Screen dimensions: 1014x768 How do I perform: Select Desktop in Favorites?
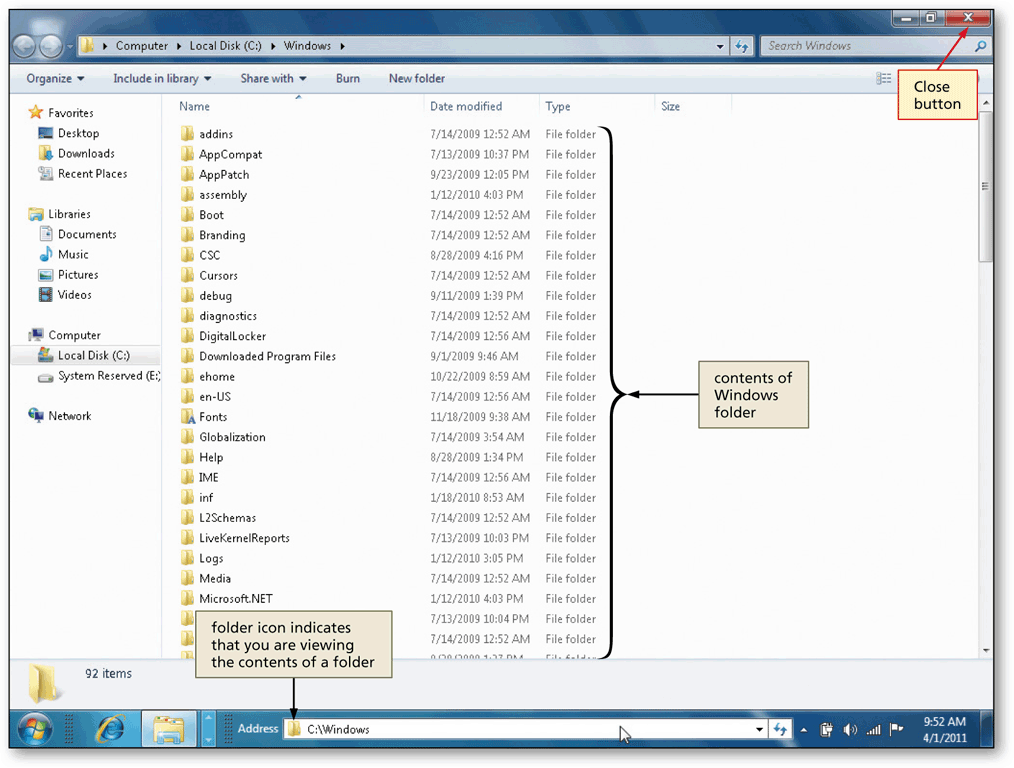(x=78, y=133)
